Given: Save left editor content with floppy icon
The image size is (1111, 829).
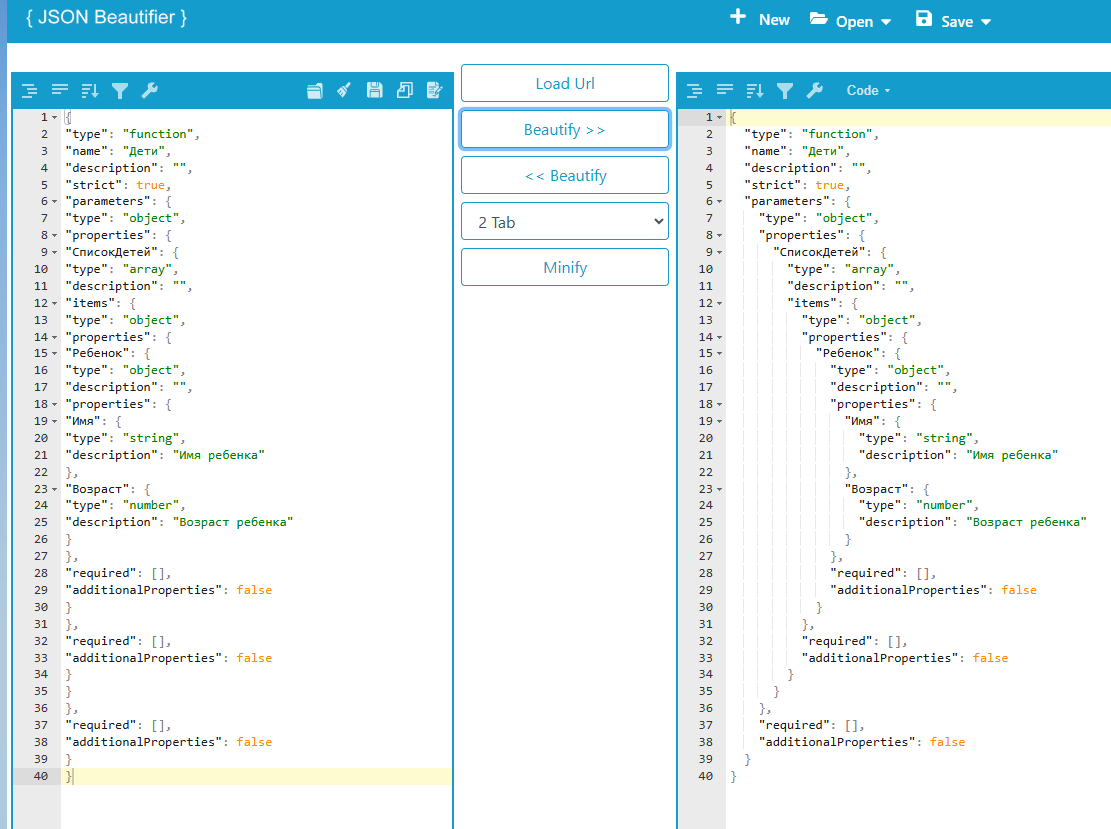Looking at the screenshot, I should pos(375,90).
